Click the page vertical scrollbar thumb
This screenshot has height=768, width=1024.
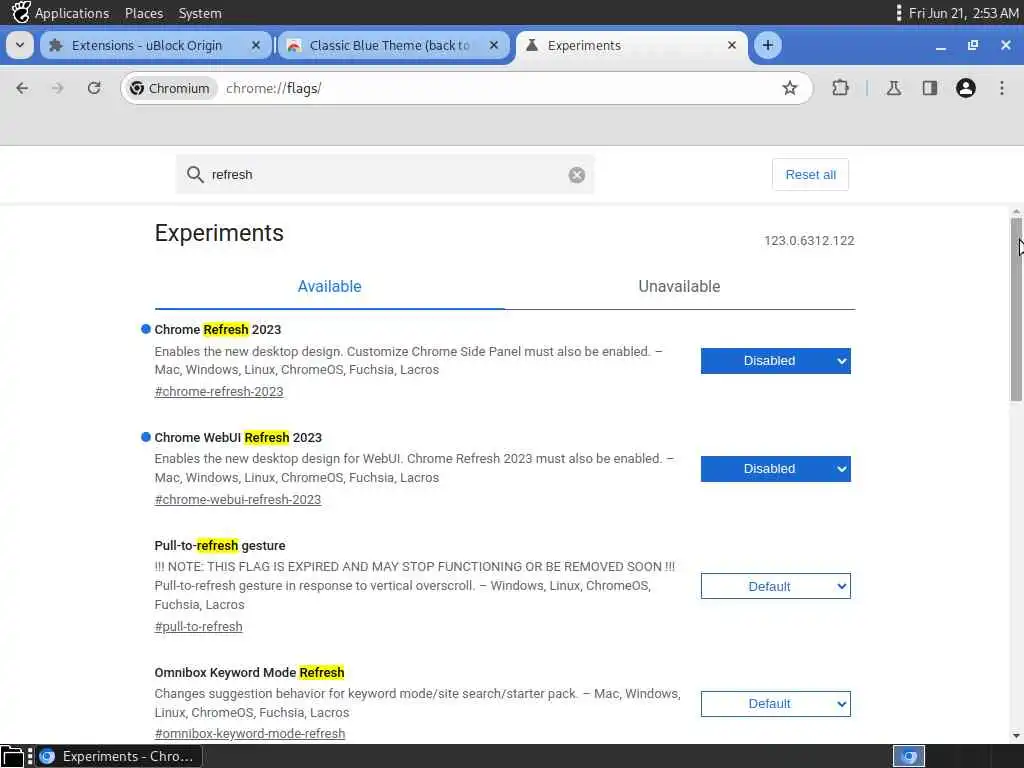(1016, 310)
